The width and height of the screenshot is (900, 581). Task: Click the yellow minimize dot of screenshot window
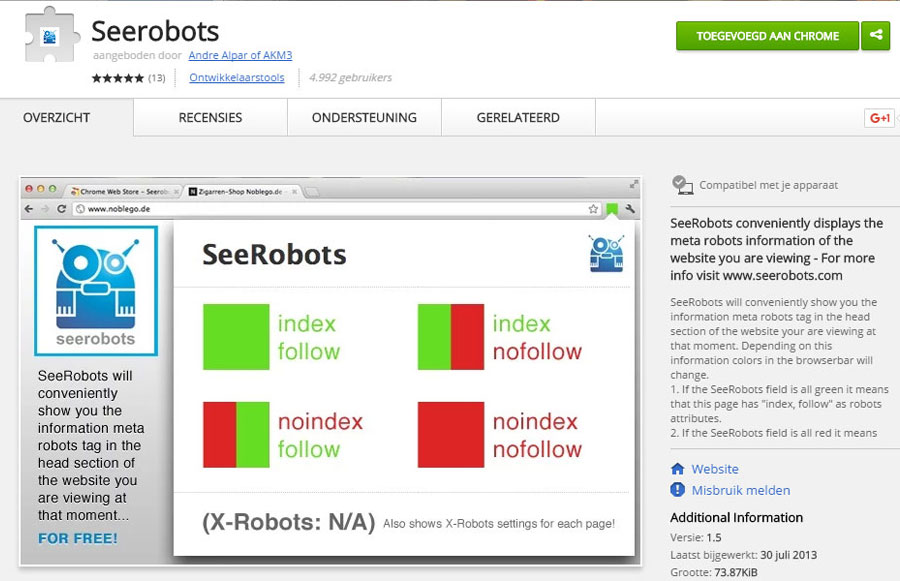click(x=40, y=189)
